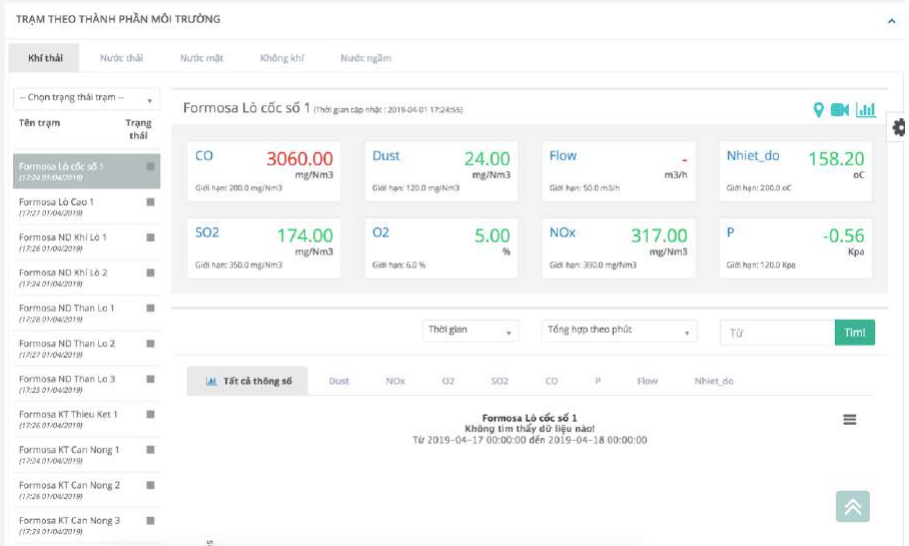Switch to the Không khí tab
Screen dimensions: 909x546
282,58
